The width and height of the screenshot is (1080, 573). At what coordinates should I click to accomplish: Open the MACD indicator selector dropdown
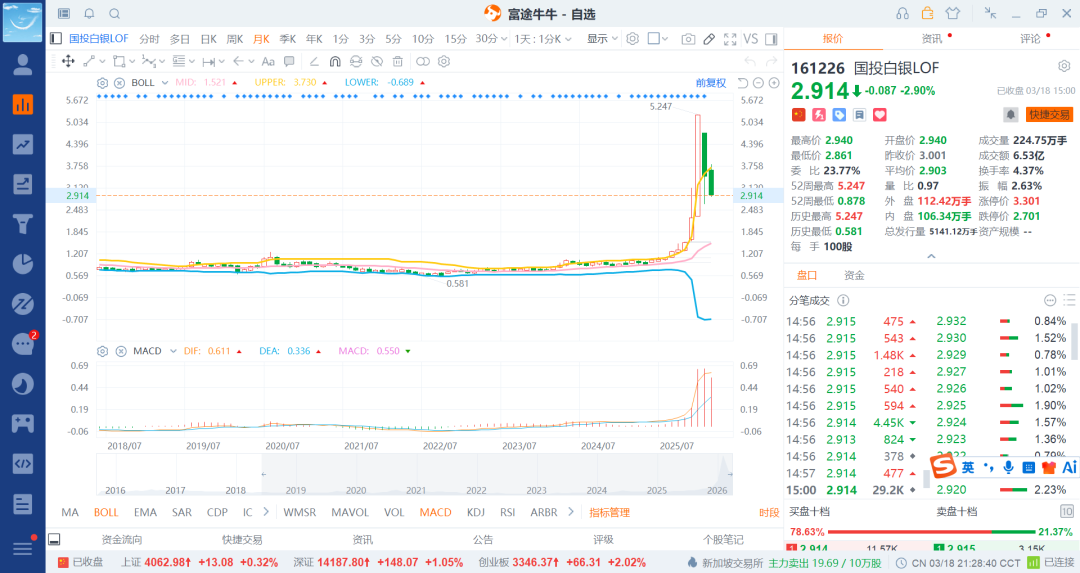(x=173, y=351)
